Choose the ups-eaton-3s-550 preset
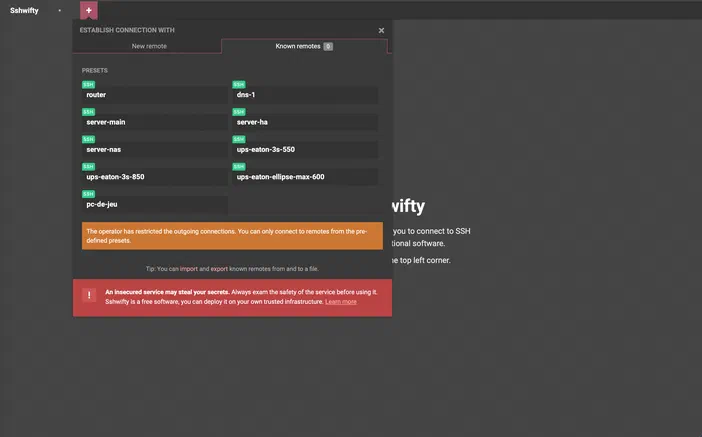 pyautogui.click(x=305, y=150)
